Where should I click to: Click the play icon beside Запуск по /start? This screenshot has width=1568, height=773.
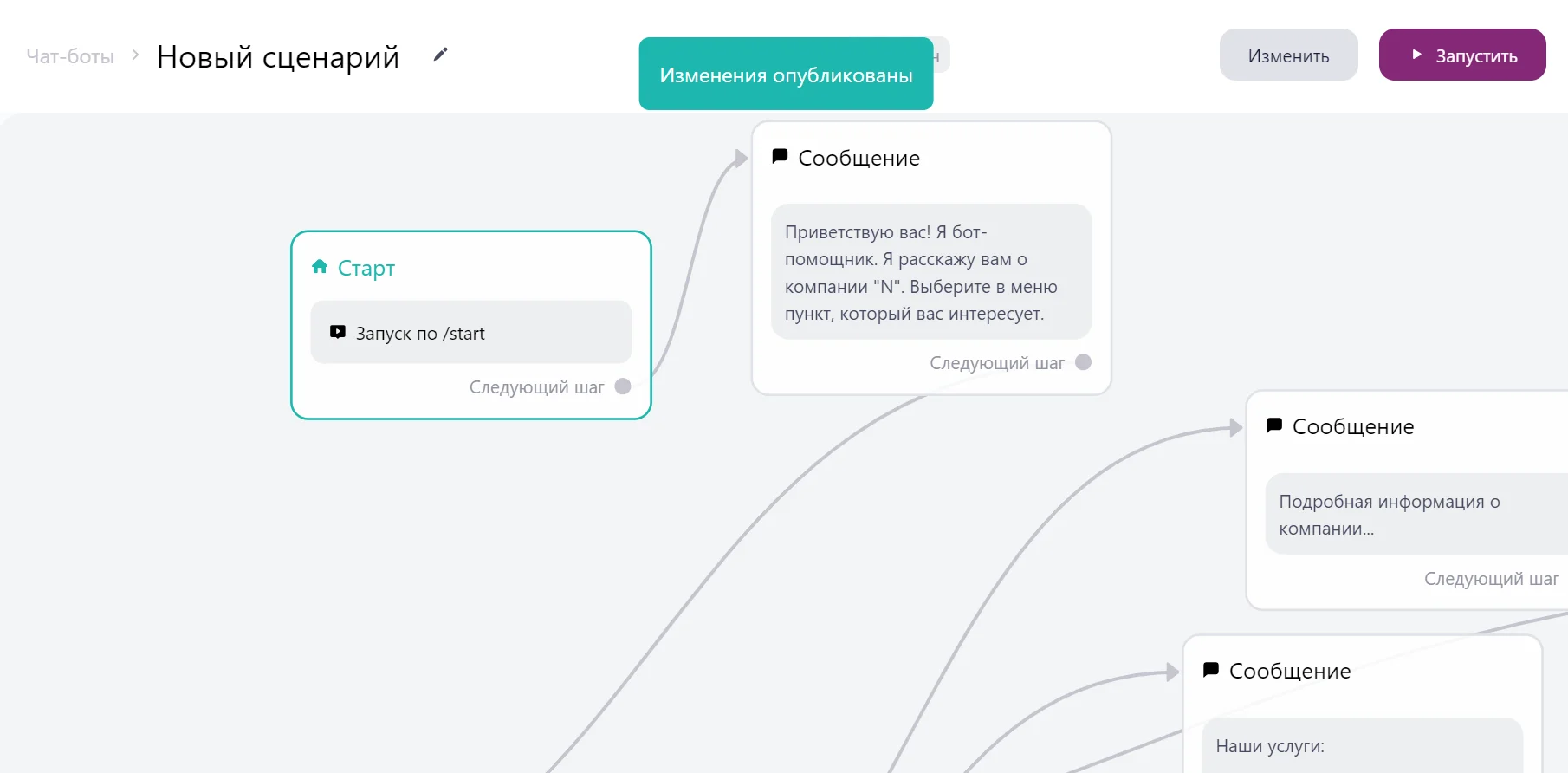coord(338,332)
